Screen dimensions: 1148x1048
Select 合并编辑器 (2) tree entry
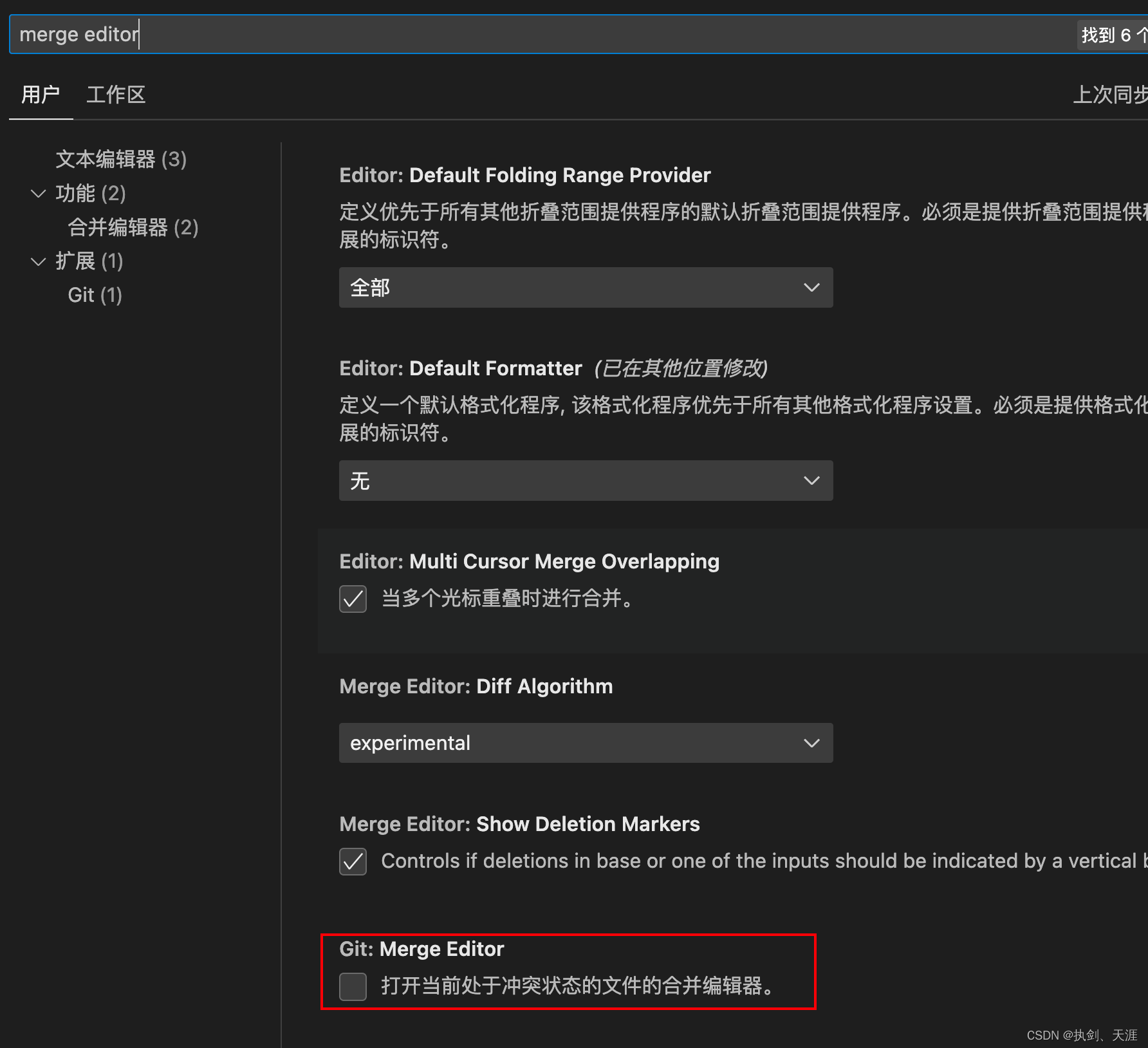[133, 227]
